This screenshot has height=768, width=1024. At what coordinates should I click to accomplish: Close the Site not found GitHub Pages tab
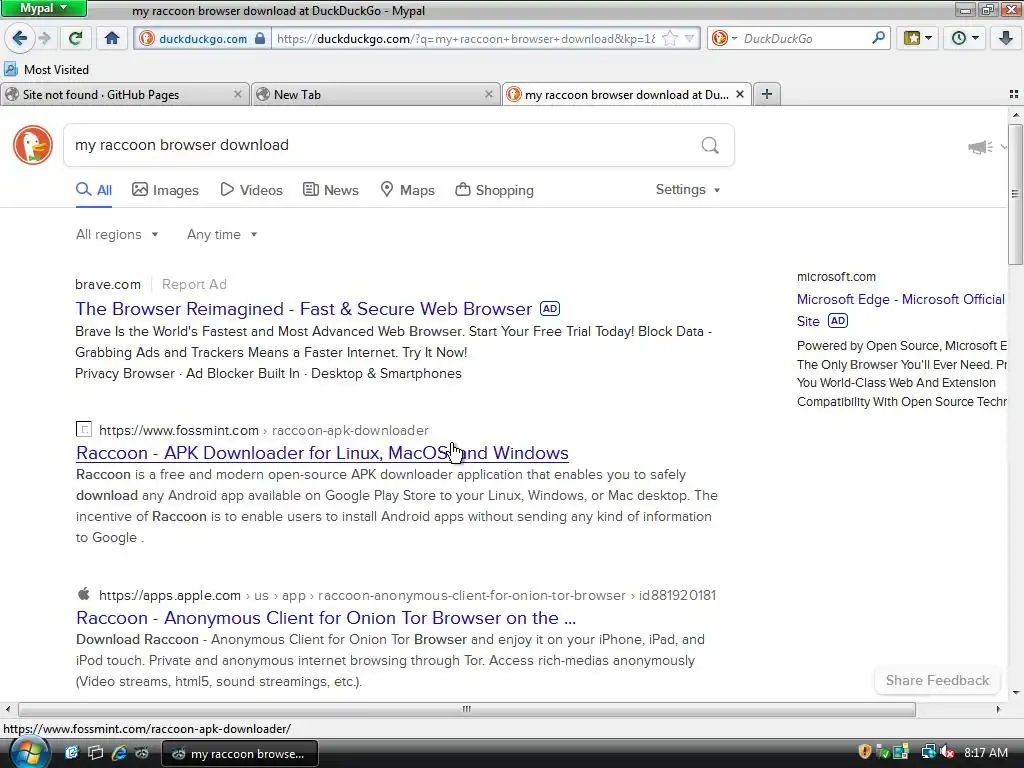coord(238,95)
